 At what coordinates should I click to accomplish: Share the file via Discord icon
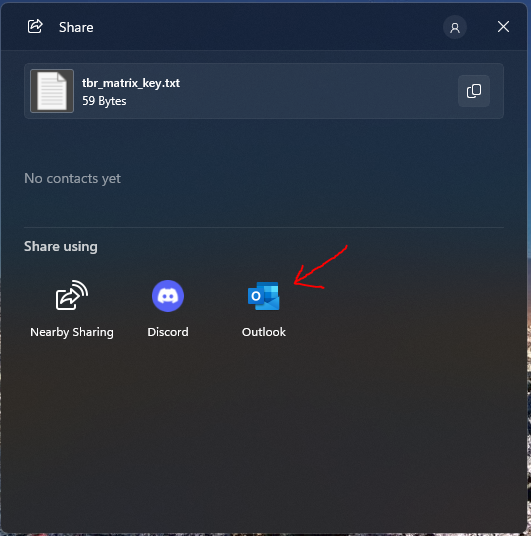[168, 296]
